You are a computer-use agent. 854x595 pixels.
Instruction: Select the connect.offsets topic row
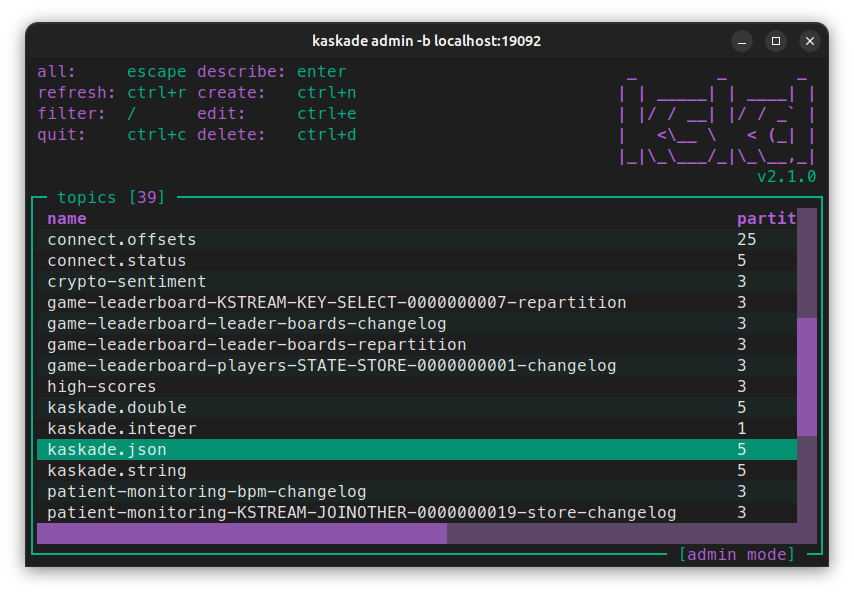click(417, 240)
